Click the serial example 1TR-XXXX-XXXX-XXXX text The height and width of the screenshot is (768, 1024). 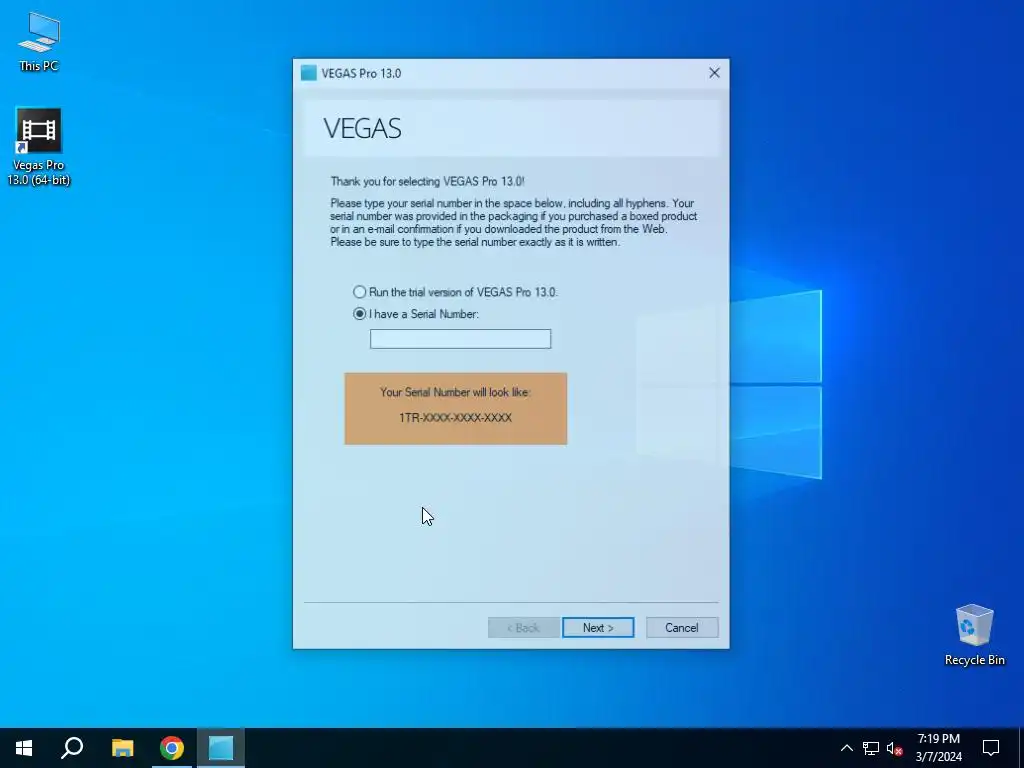pos(455,418)
